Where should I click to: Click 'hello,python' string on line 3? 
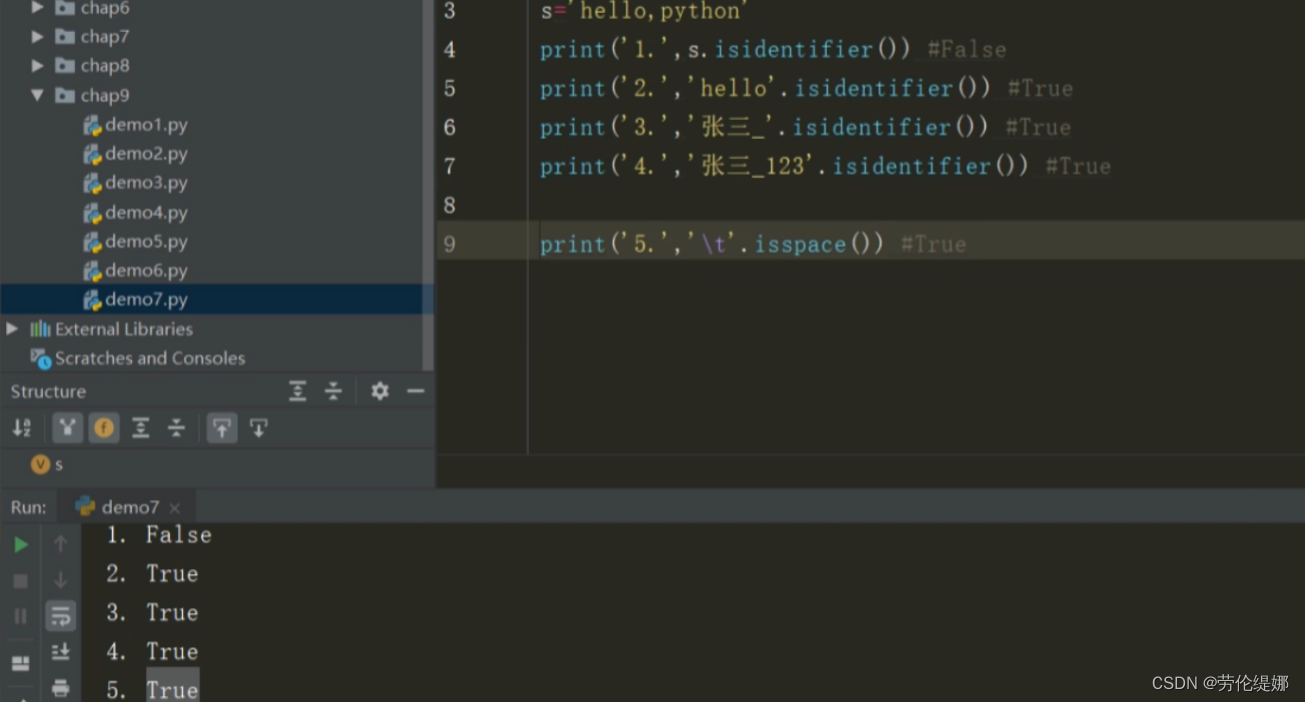[x=658, y=11]
